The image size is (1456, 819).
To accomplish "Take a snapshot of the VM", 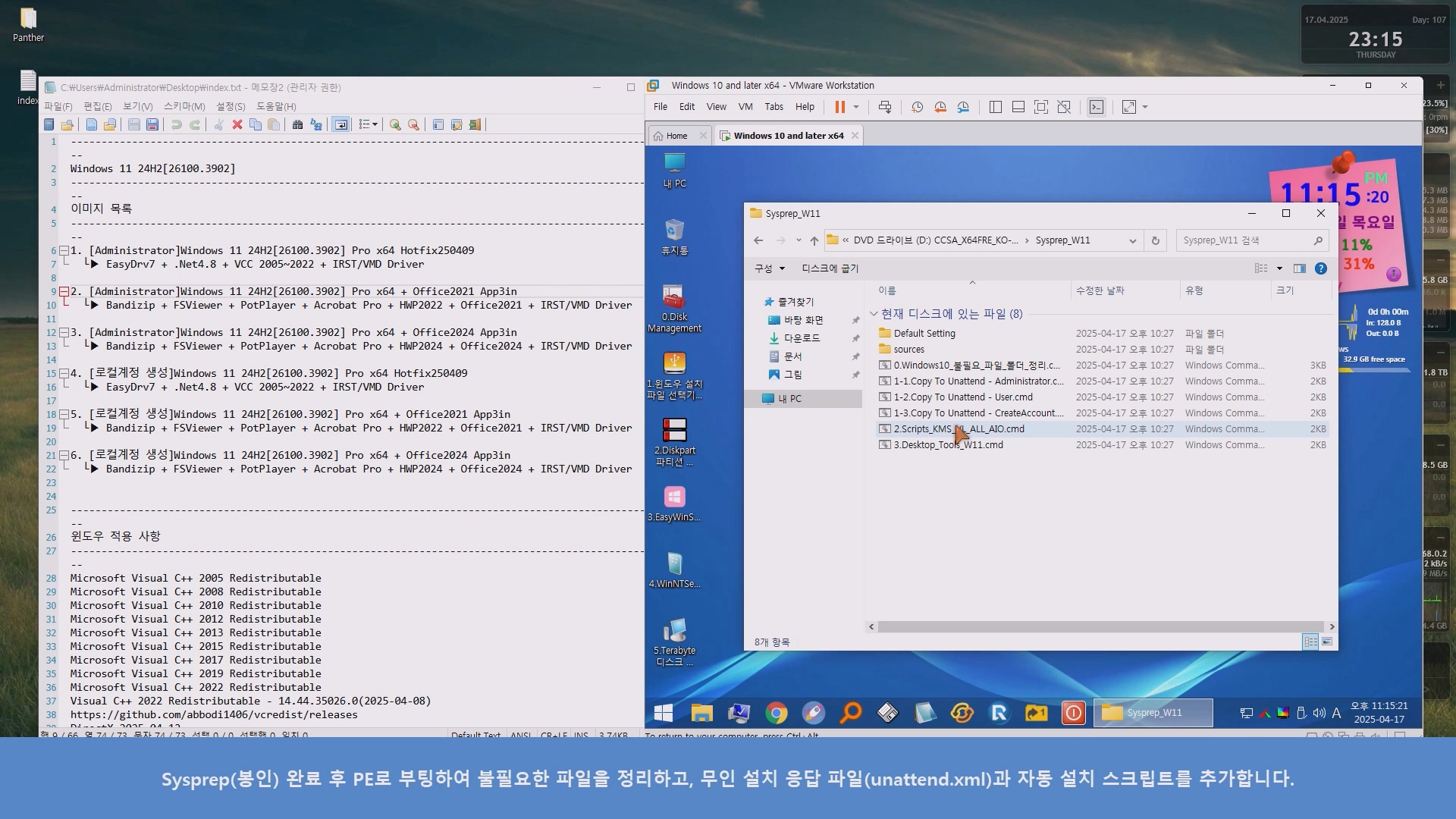I will 917,107.
